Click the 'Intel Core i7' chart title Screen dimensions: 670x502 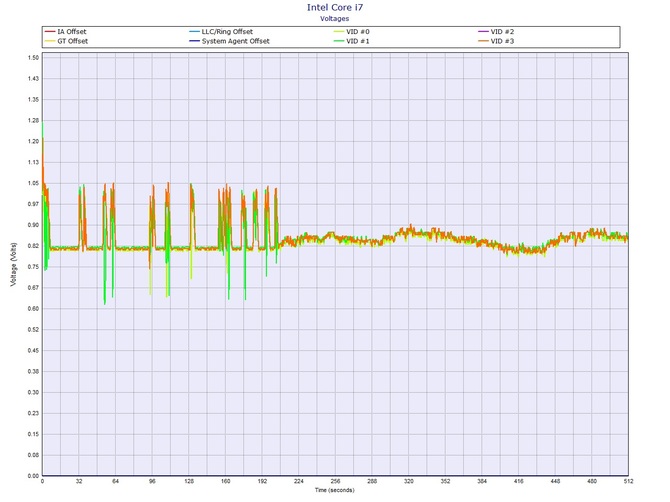click(x=335, y=7)
